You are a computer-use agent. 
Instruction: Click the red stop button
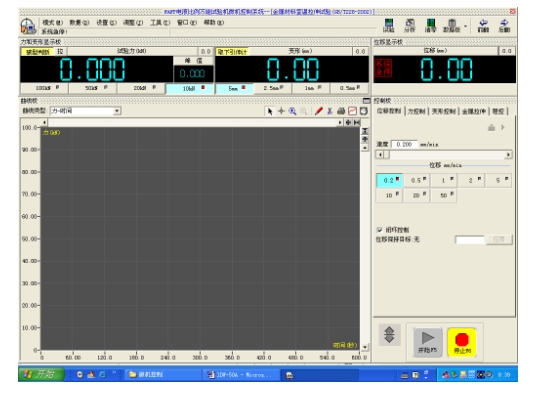pos(462,342)
